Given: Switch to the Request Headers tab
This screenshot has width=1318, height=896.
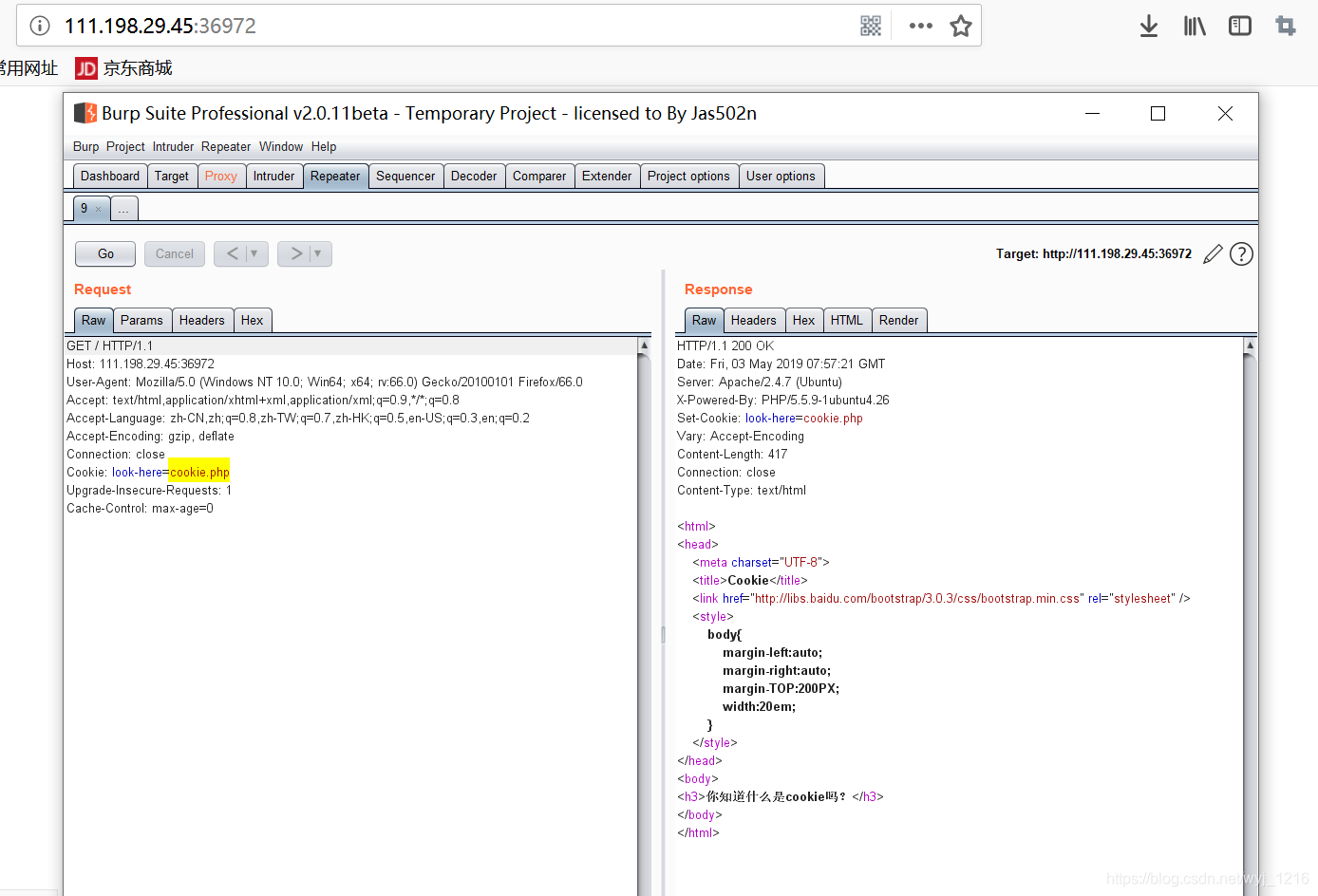Looking at the screenshot, I should tap(202, 321).
